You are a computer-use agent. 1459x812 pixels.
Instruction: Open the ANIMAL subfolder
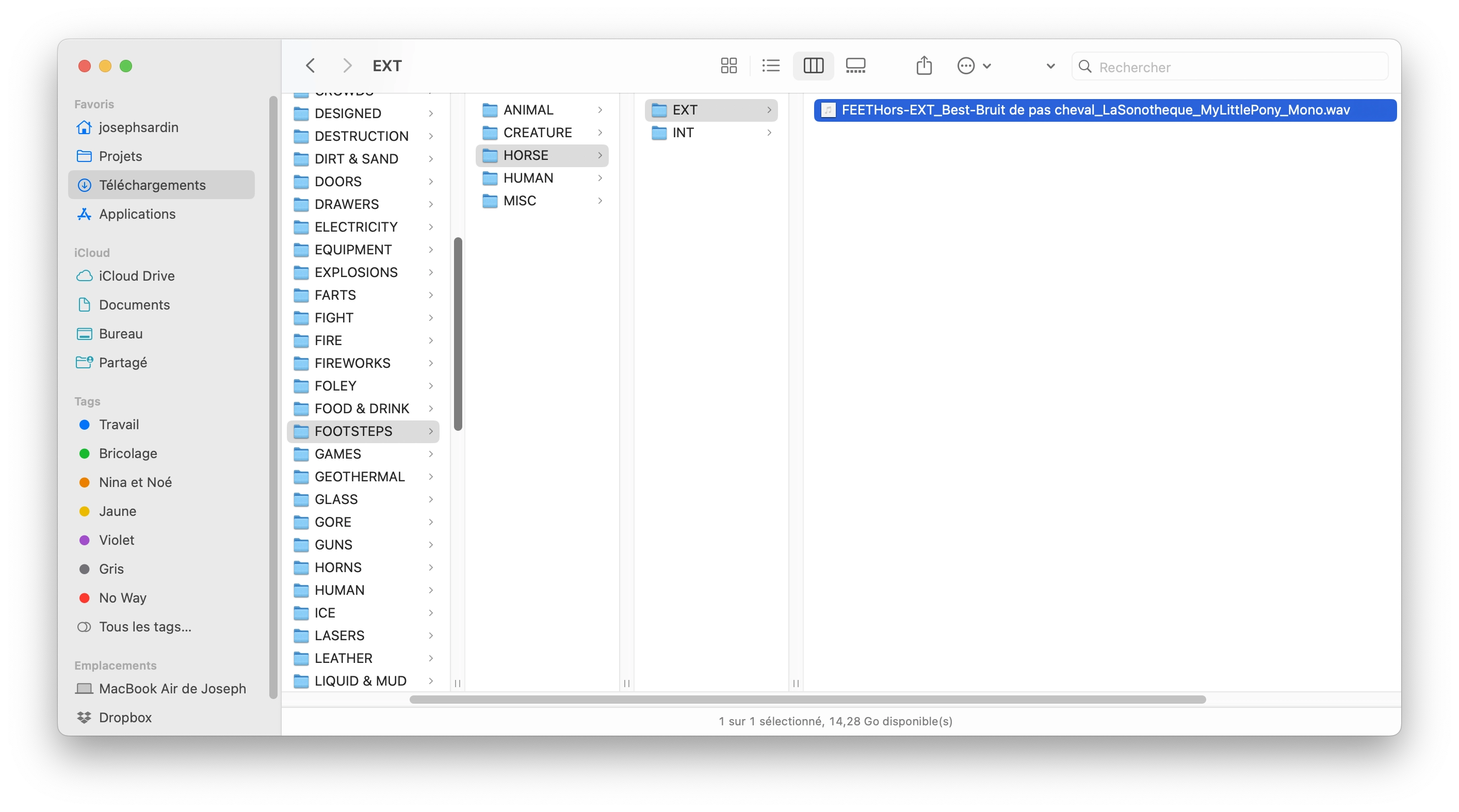coord(542,110)
